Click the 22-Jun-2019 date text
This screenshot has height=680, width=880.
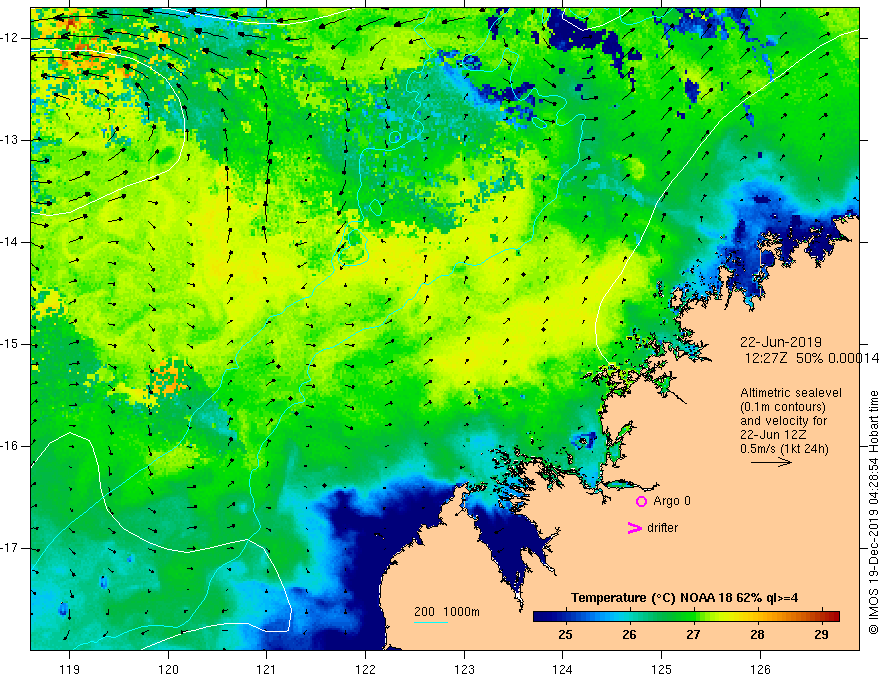[781, 342]
